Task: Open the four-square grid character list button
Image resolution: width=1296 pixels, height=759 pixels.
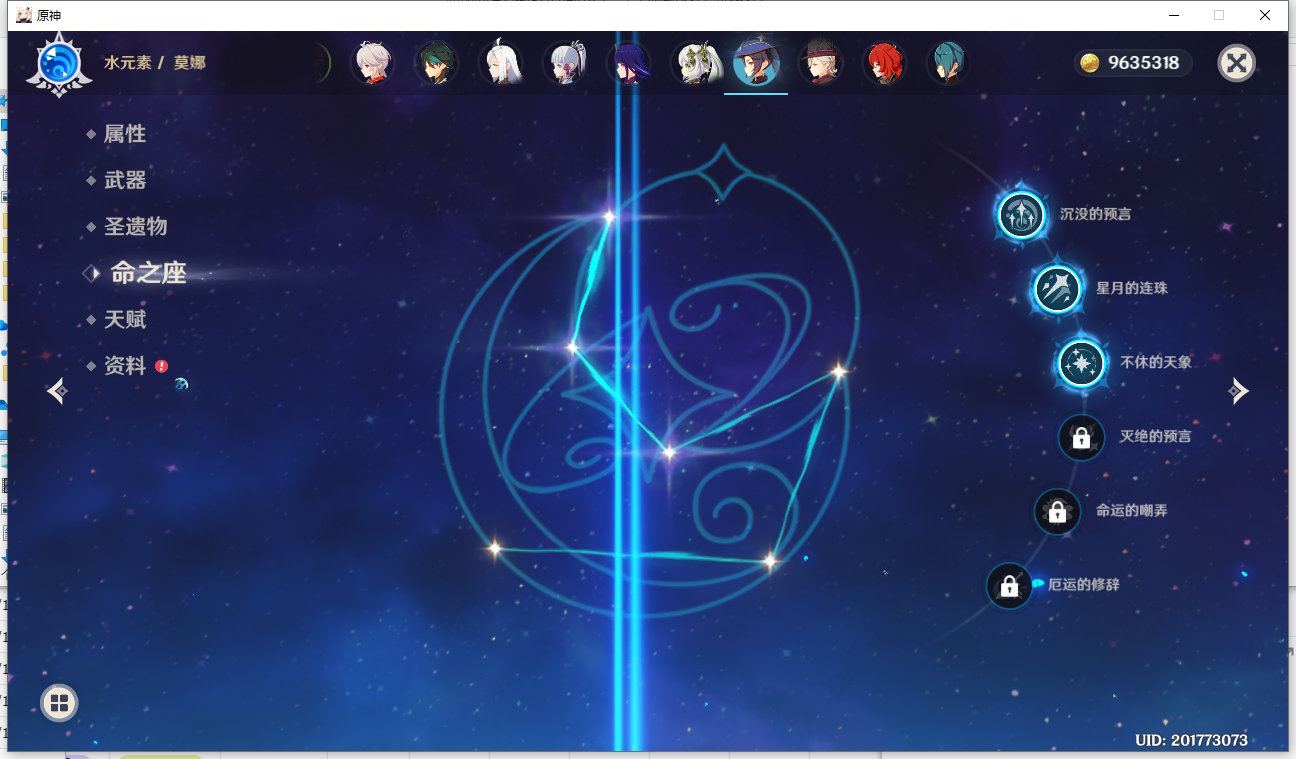Action: pos(59,703)
